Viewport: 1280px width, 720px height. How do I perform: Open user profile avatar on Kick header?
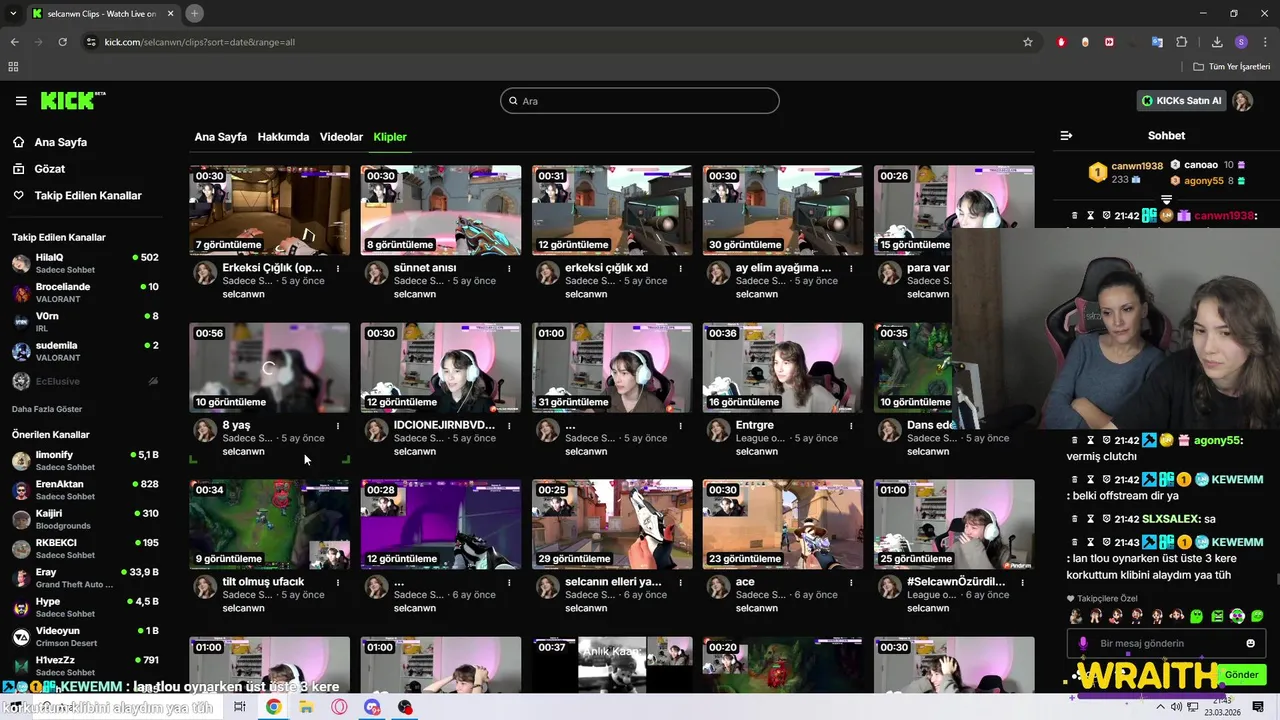pyautogui.click(x=1242, y=101)
